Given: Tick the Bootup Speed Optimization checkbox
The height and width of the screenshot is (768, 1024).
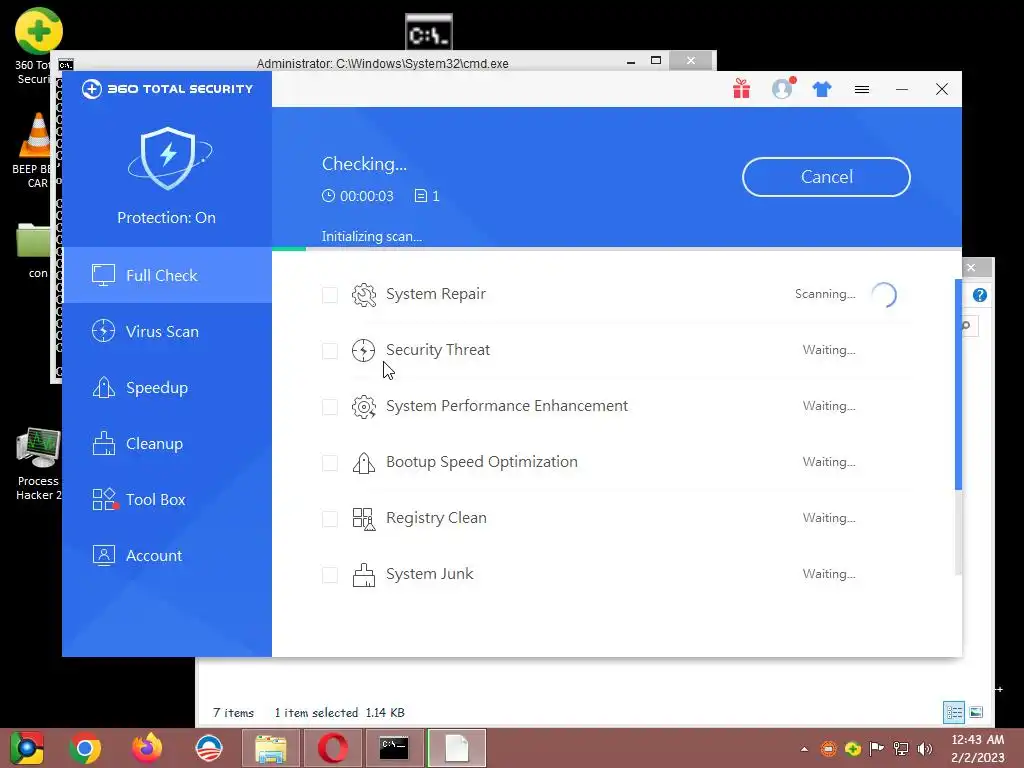Looking at the screenshot, I should click(x=330, y=463).
